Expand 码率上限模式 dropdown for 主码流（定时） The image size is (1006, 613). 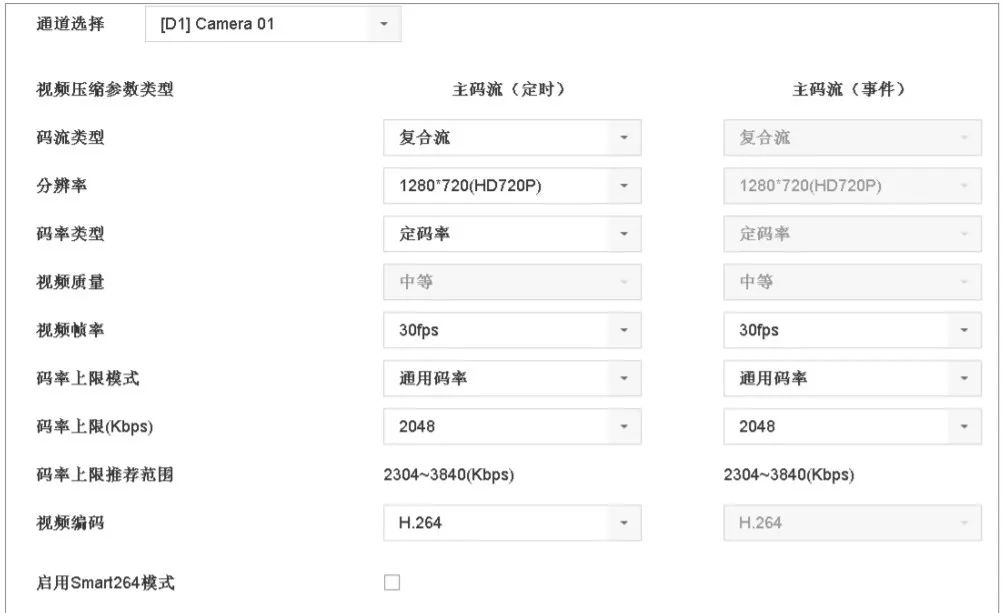(x=511, y=378)
